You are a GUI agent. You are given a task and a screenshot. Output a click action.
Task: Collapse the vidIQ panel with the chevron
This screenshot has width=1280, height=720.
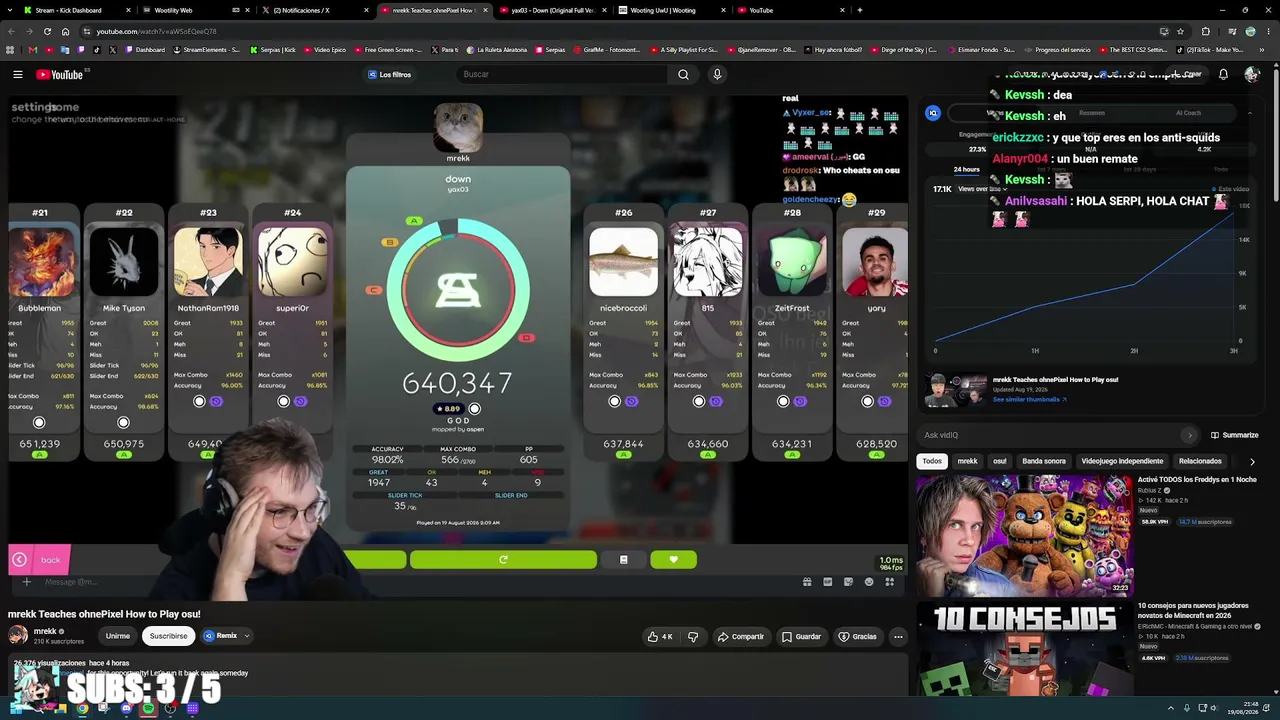[1249, 113]
